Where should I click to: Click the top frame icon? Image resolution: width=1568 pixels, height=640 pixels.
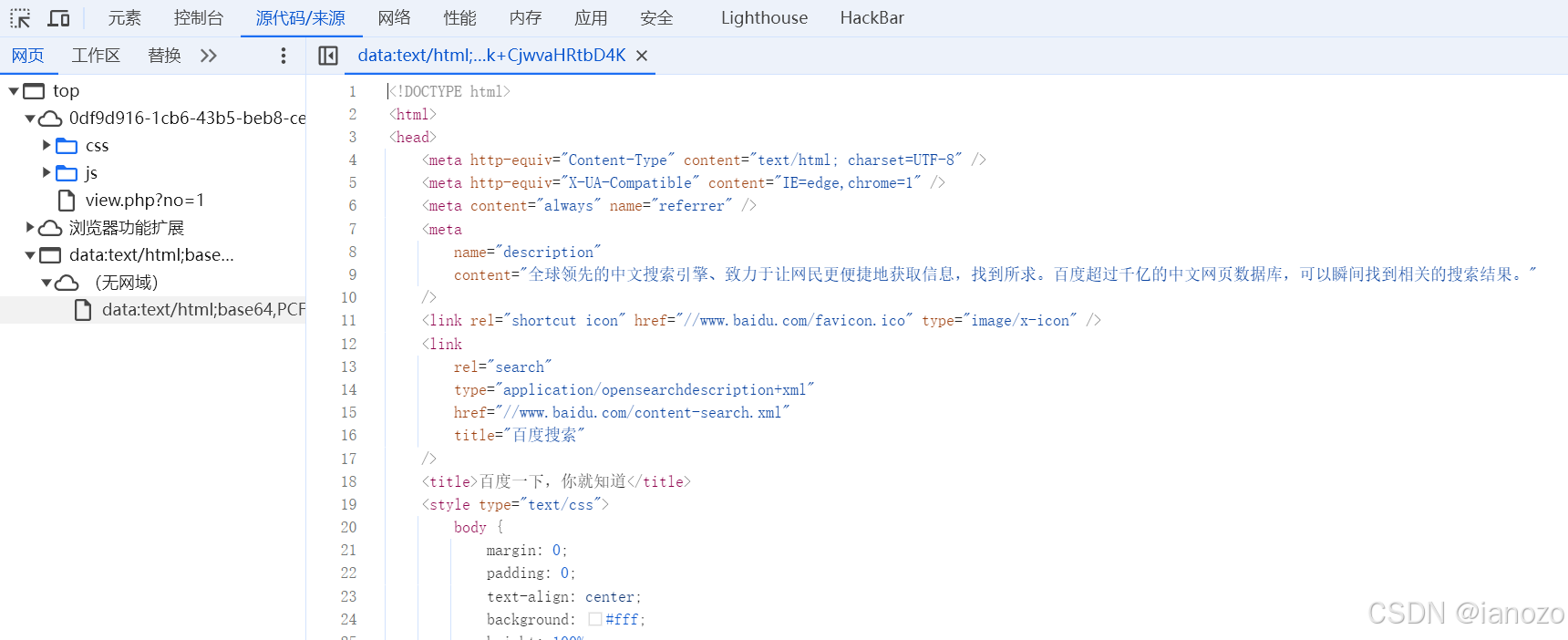[34, 91]
